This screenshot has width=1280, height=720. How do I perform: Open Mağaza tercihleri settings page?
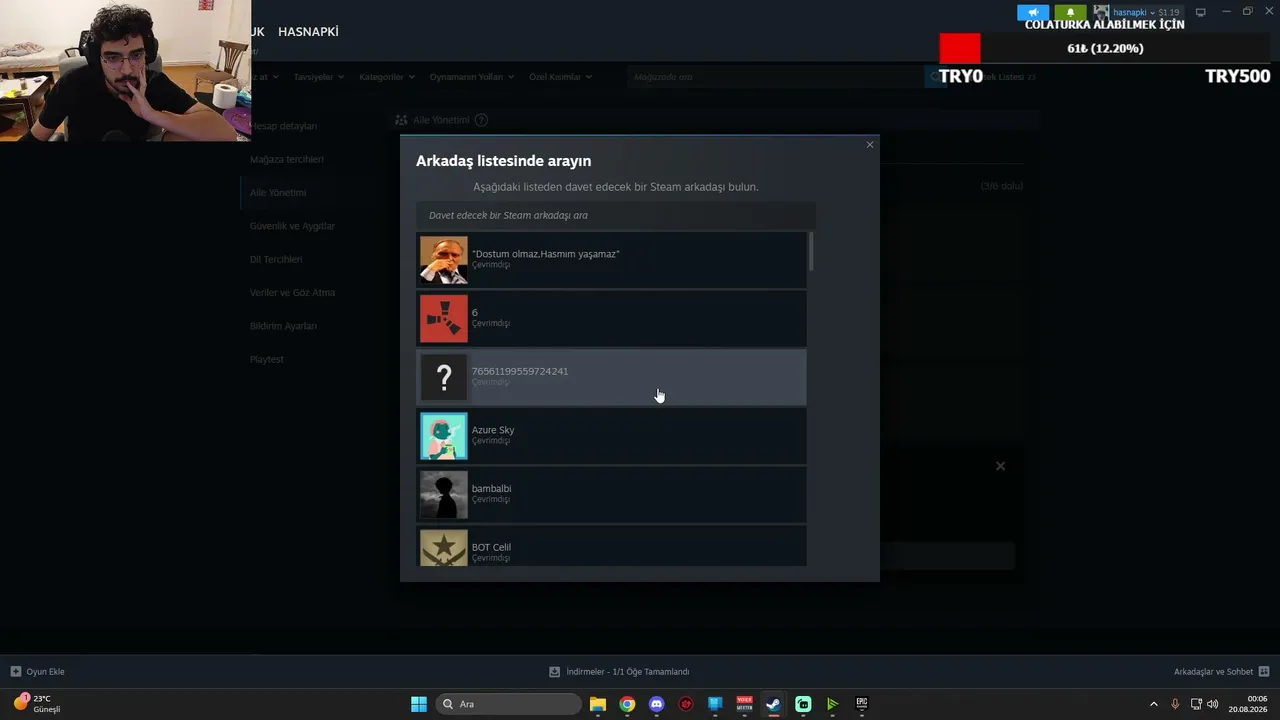(286, 159)
